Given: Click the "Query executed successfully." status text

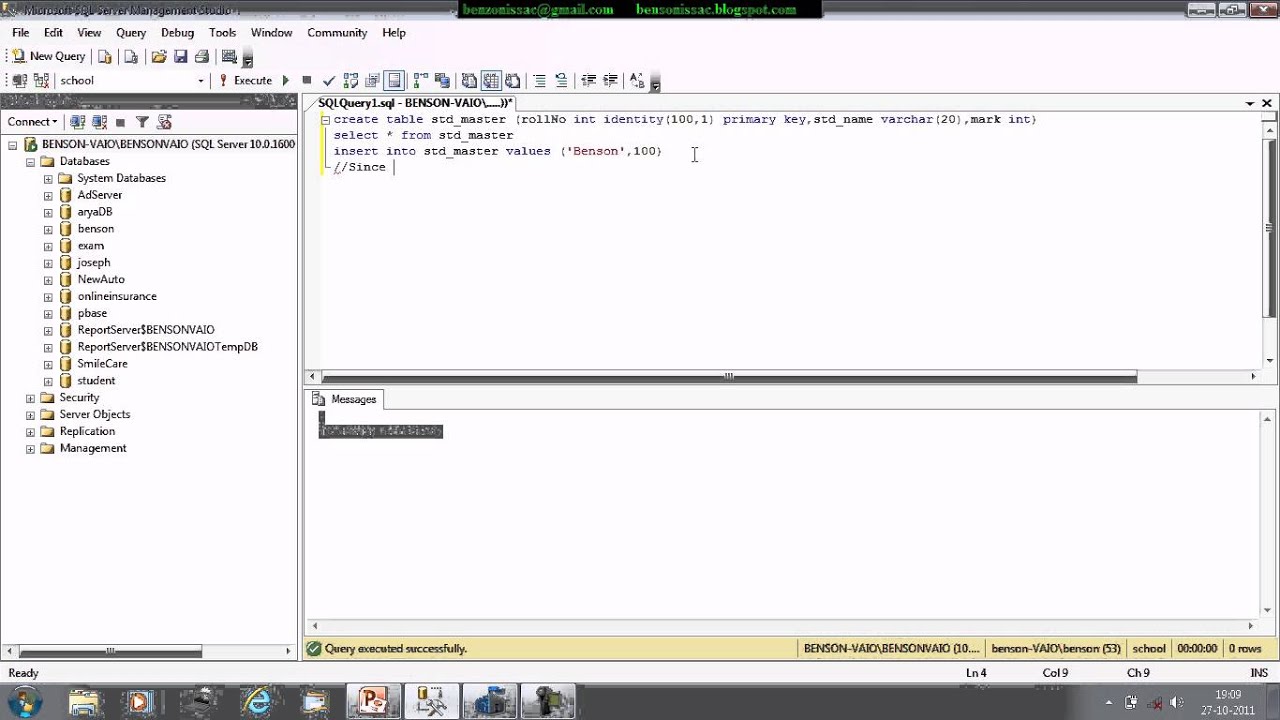Looking at the screenshot, I should tap(396, 649).
